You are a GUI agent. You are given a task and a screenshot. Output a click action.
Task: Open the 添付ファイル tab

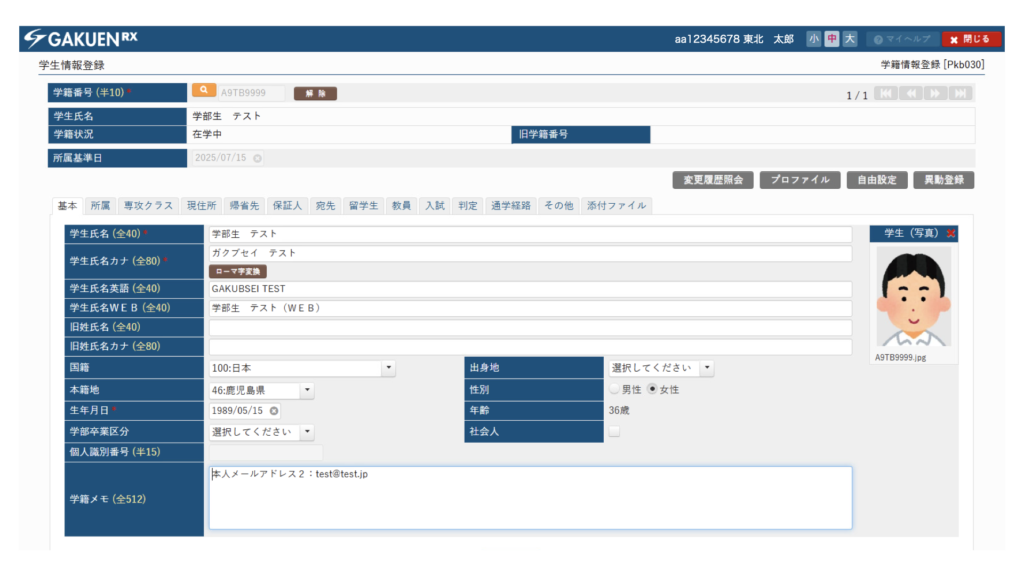coord(615,206)
